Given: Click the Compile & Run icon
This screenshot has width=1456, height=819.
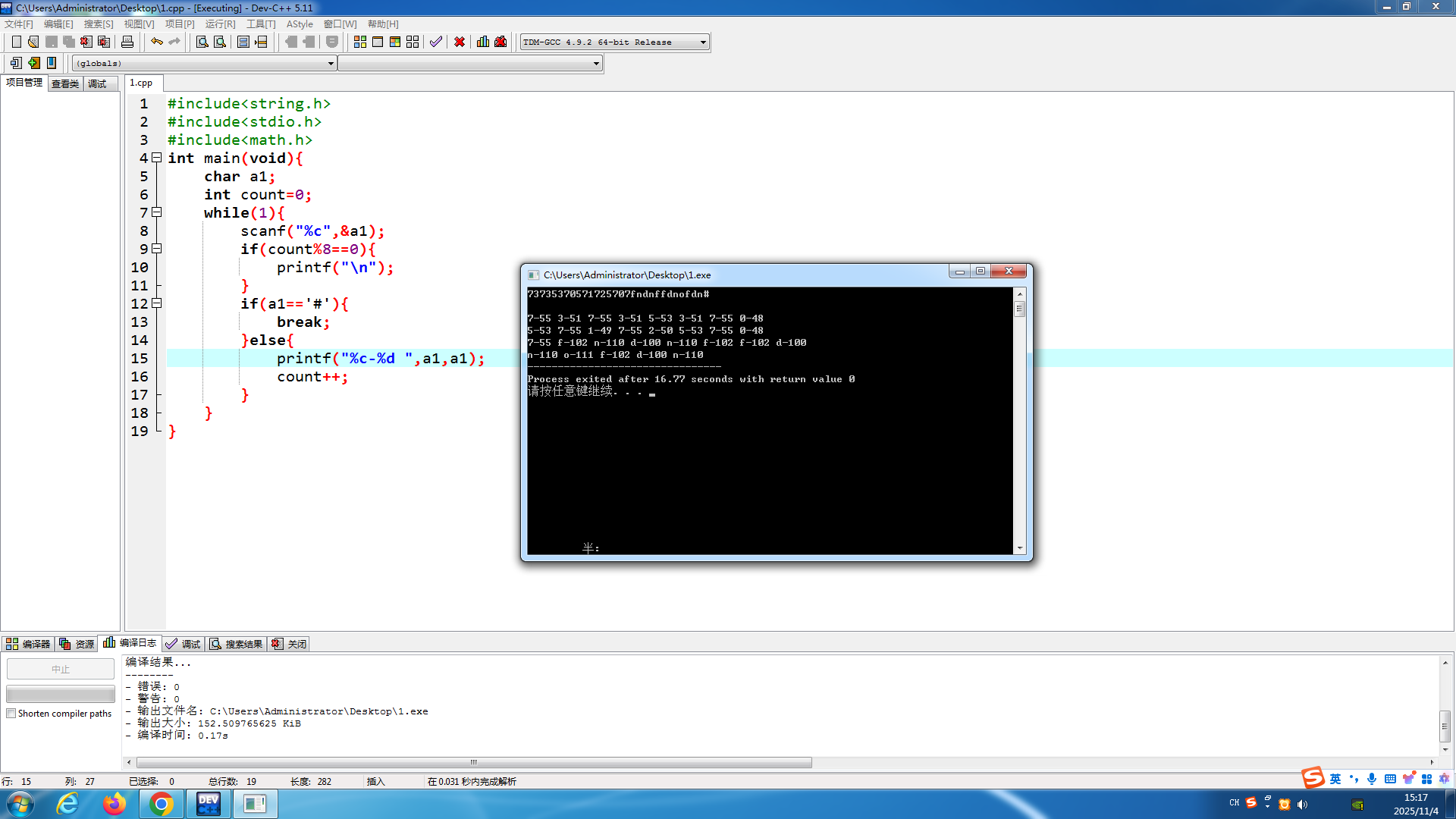Looking at the screenshot, I should click(395, 42).
